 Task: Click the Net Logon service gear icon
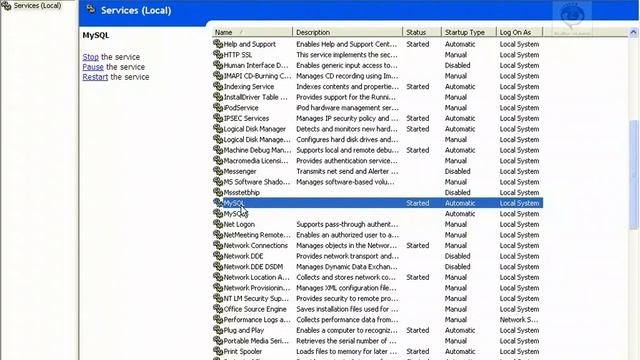(x=218, y=224)
